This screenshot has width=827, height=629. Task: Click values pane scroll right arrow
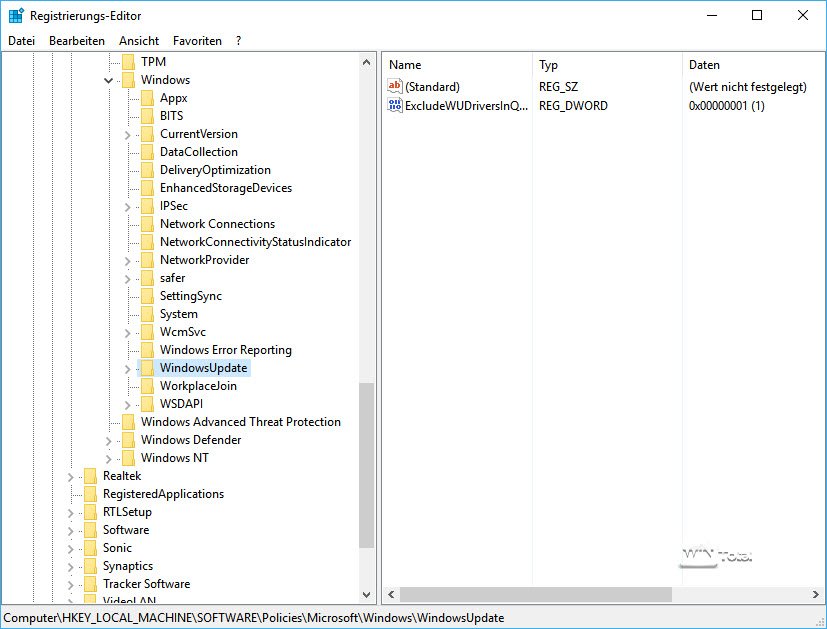point(816,594)
